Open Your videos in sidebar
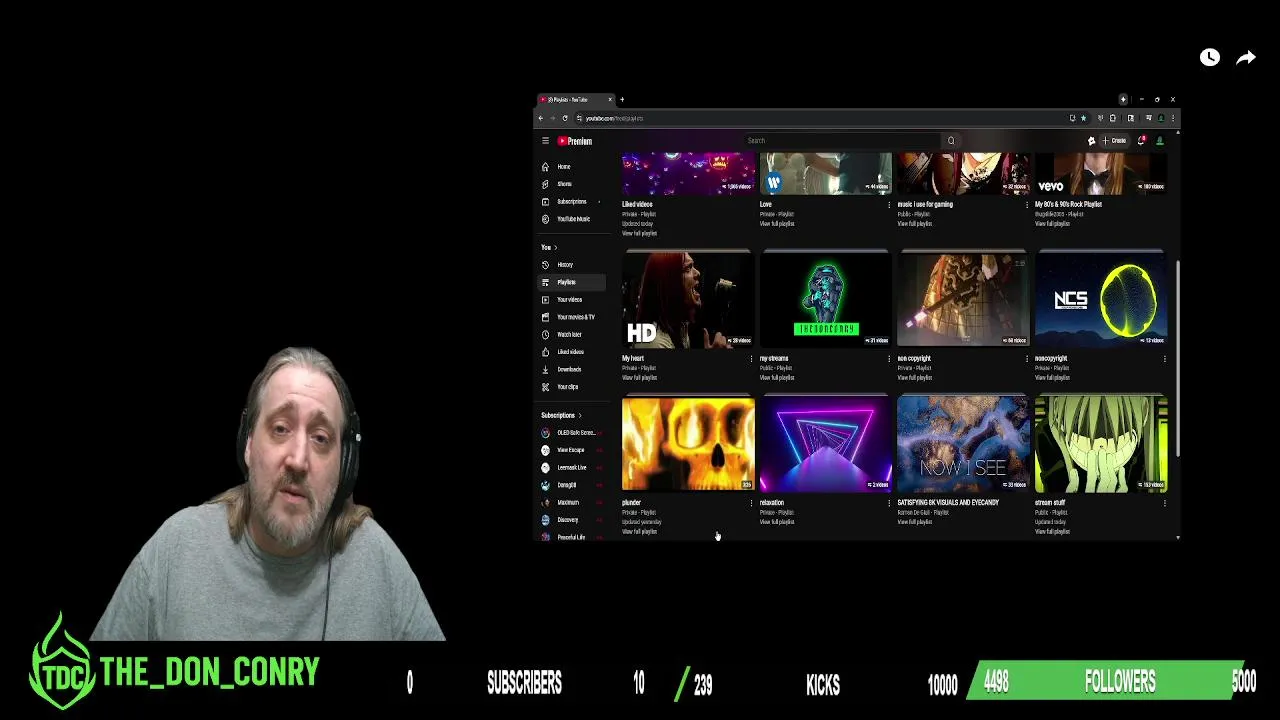1280x720 pixels. (572, 300)
